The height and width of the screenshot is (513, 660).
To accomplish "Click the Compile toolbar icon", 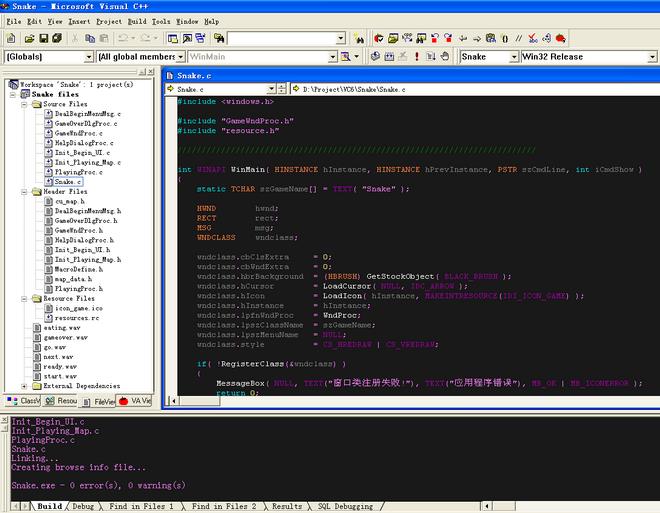I will point(375,56).
